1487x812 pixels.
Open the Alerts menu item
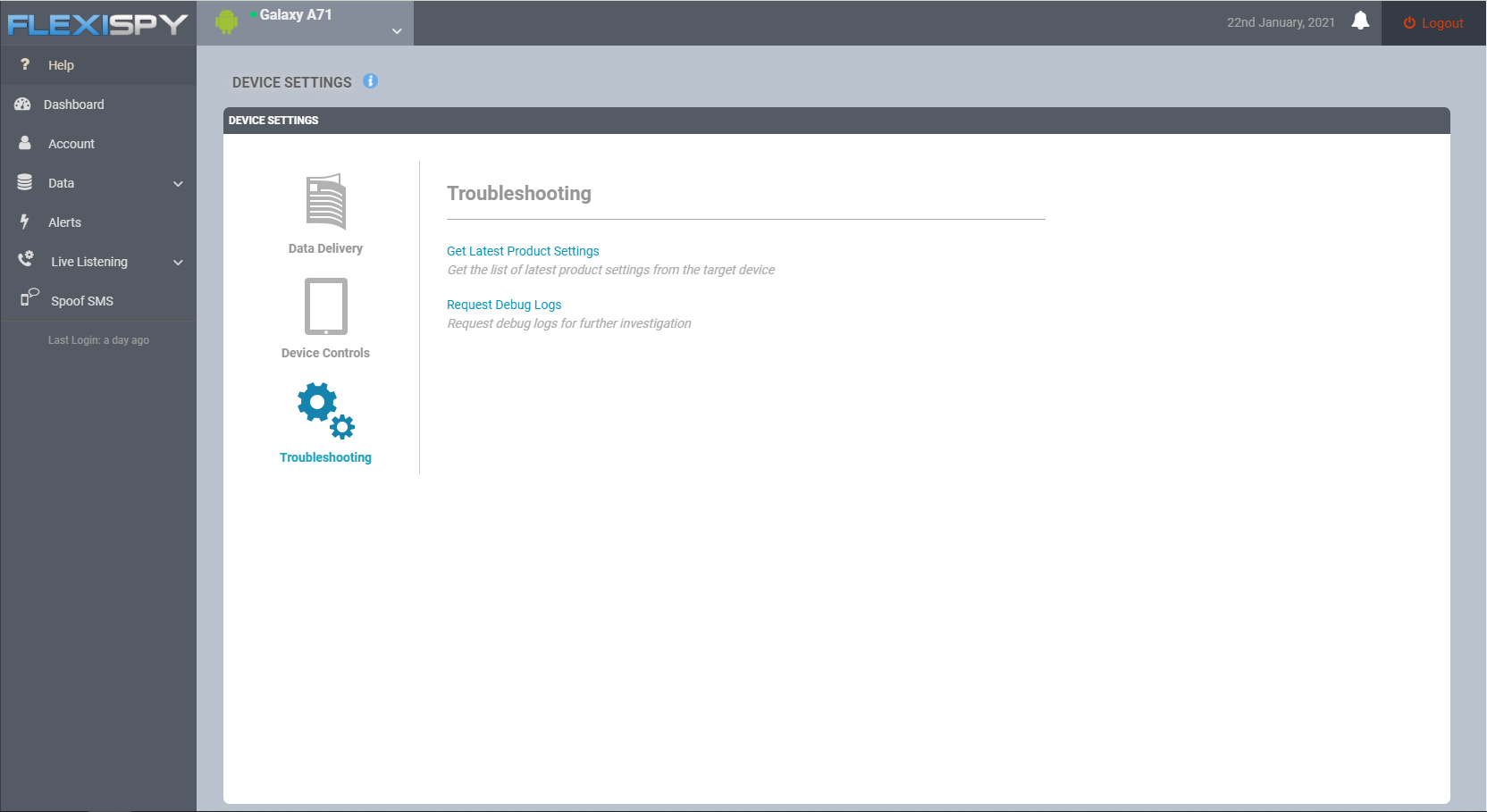pos(98,222)
